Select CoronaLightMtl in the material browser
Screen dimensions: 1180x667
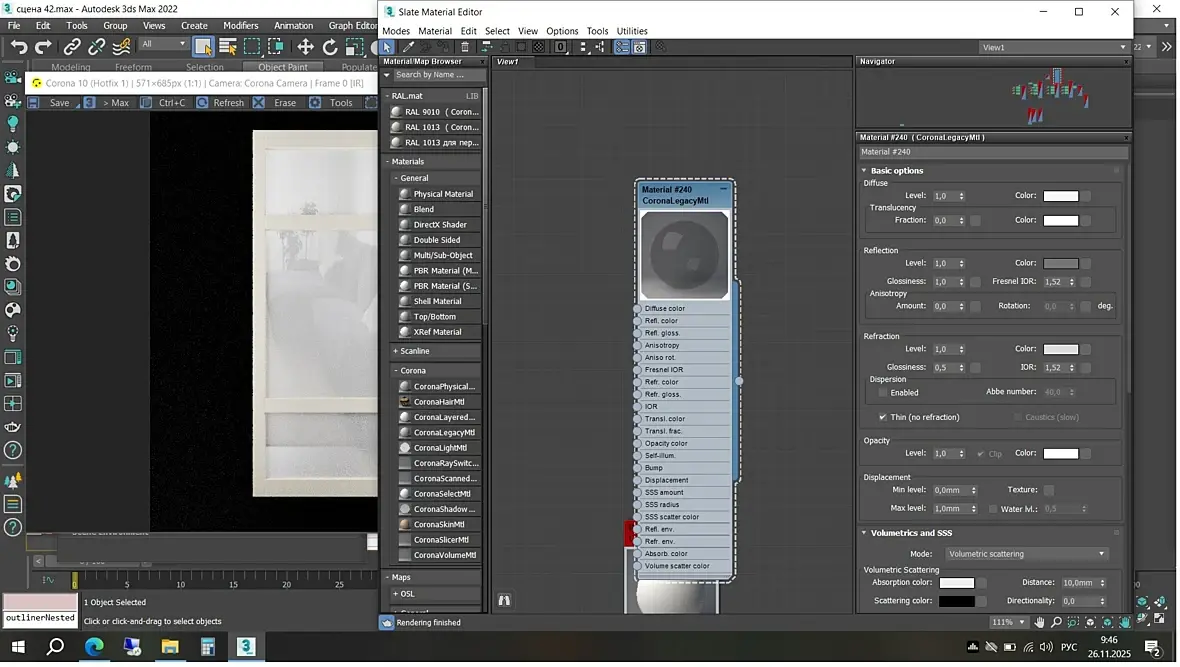[439, 448]
